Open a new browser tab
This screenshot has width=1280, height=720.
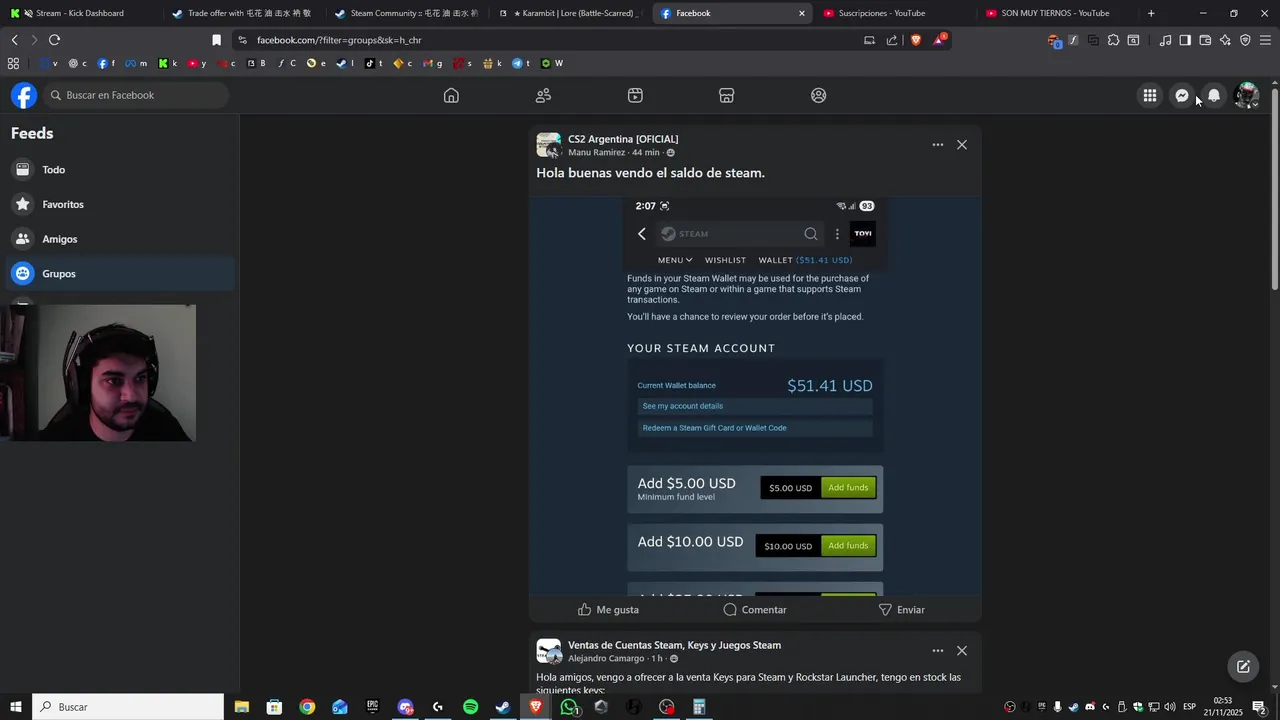point(1151,13)
